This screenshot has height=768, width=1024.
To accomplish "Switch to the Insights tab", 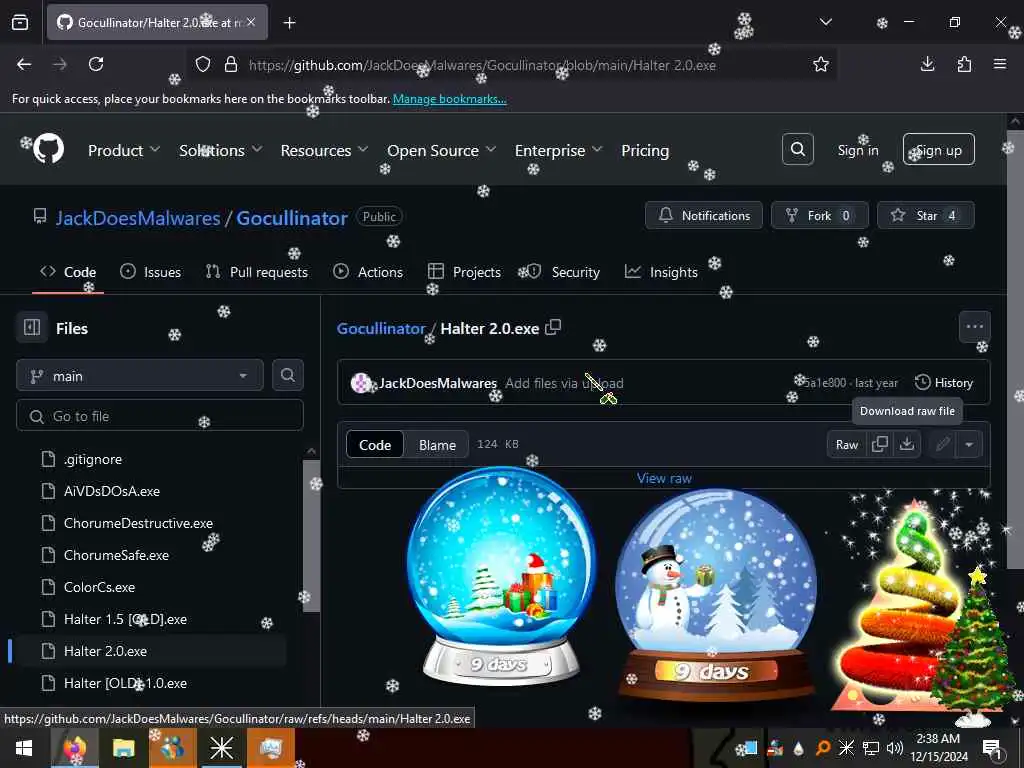I will coord(661,272).
